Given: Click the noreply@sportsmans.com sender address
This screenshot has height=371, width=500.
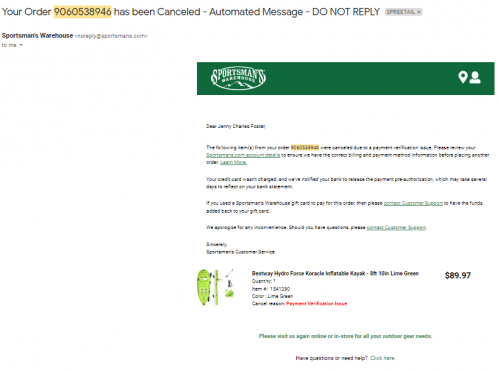Looking at the screenshot, I should click(x=111, y=36).
